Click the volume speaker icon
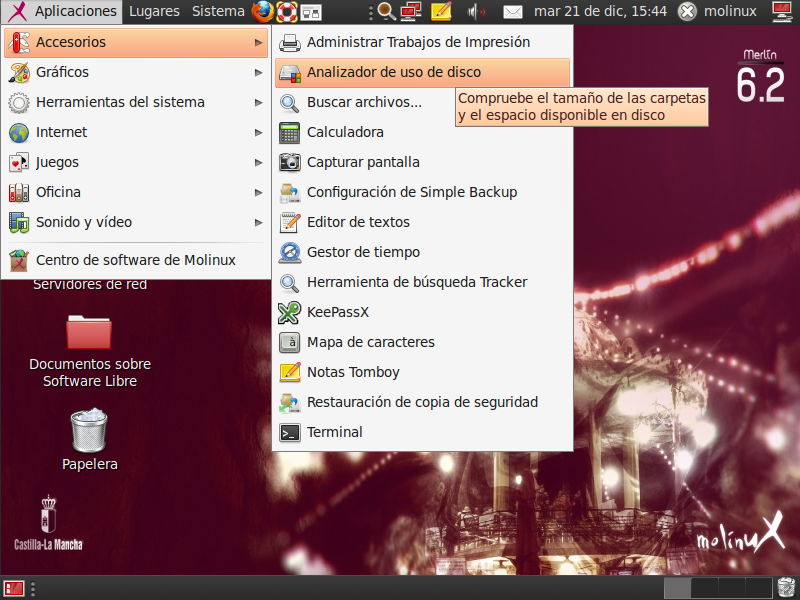 coord(476,11)
